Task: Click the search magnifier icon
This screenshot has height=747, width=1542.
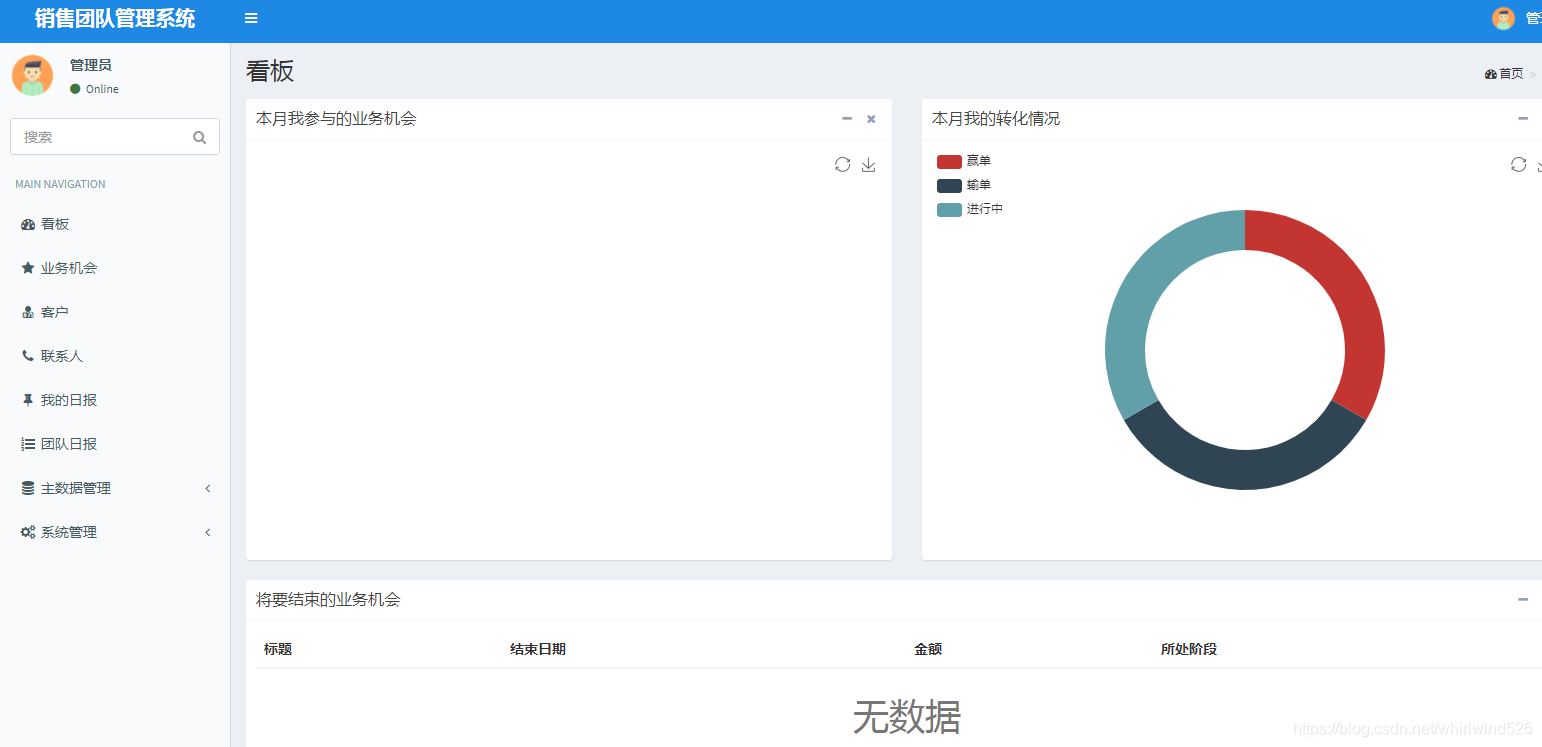Action: coord(199,137)
